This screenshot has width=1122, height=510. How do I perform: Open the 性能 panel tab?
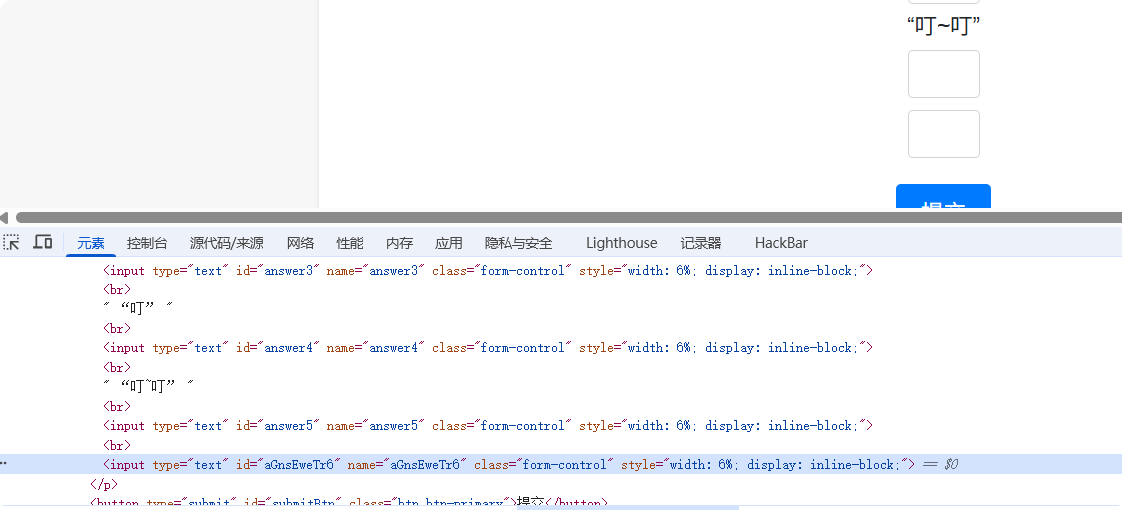(x=350, y=243)
